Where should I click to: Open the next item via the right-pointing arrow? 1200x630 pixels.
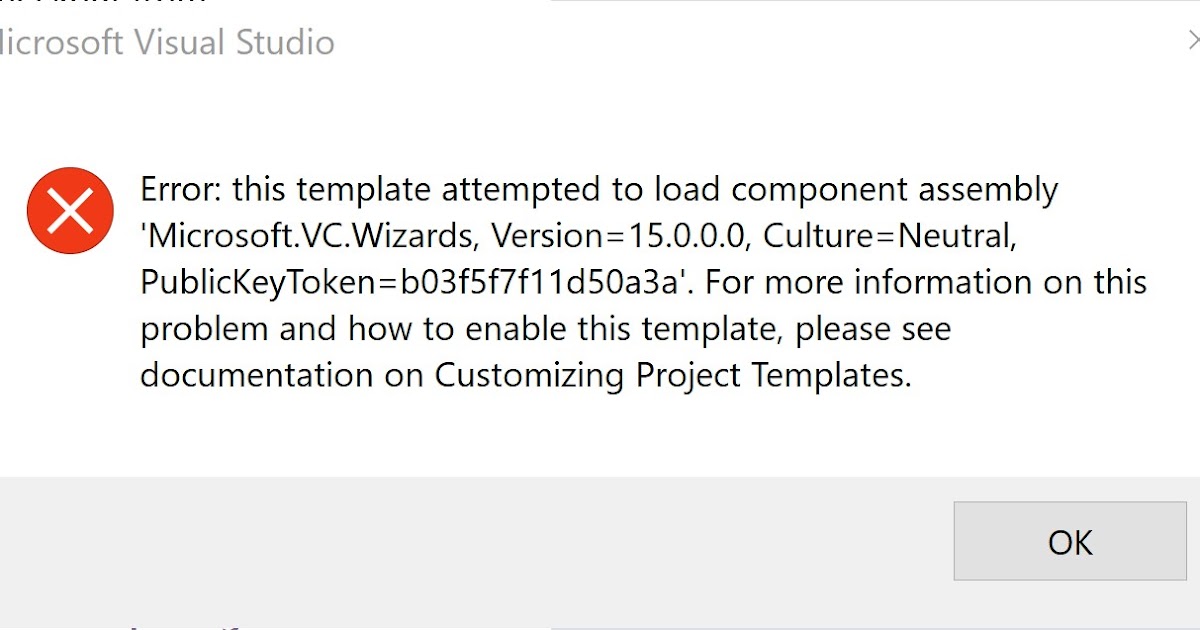(1194, 42)
